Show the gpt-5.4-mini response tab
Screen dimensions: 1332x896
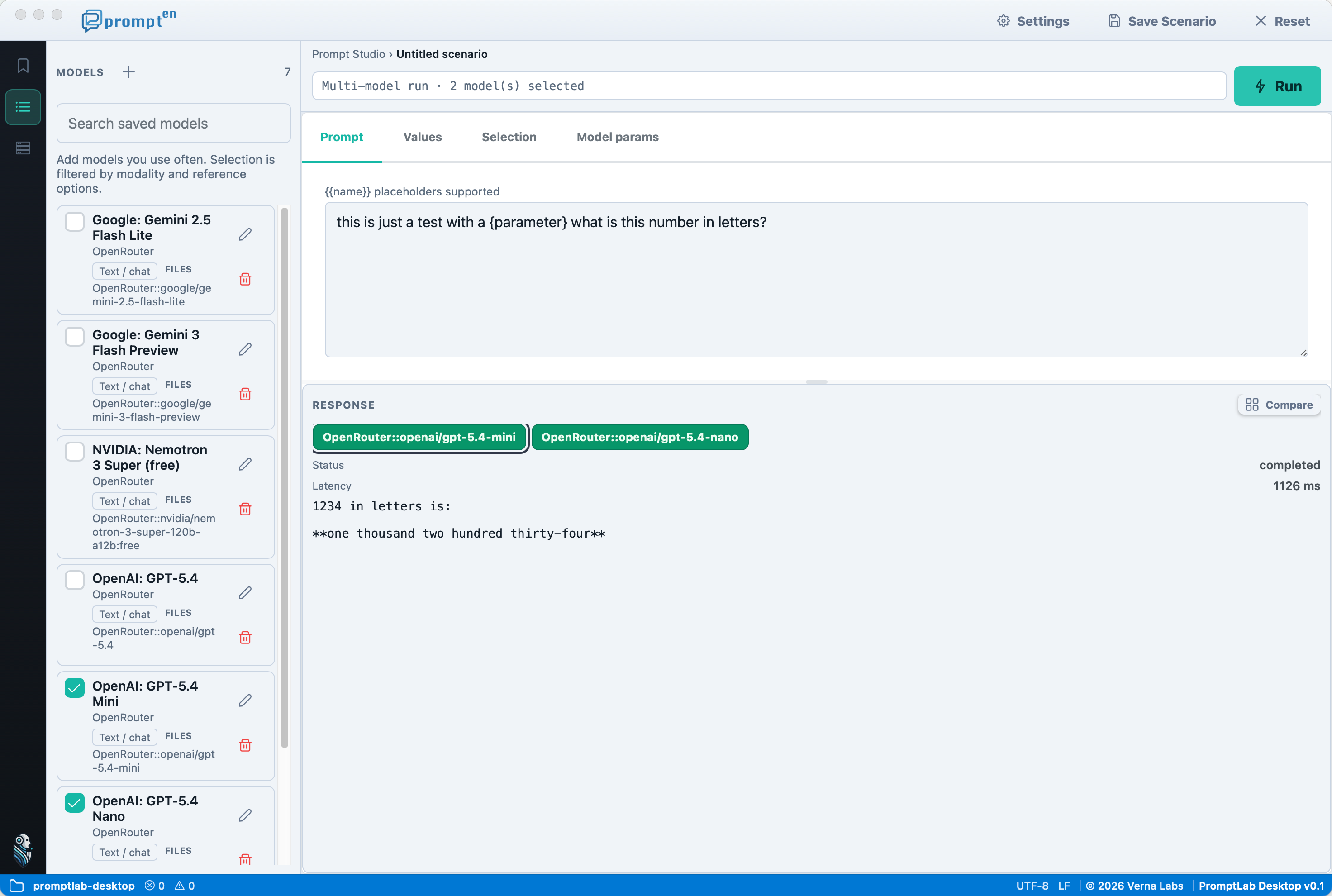[419, 437]
